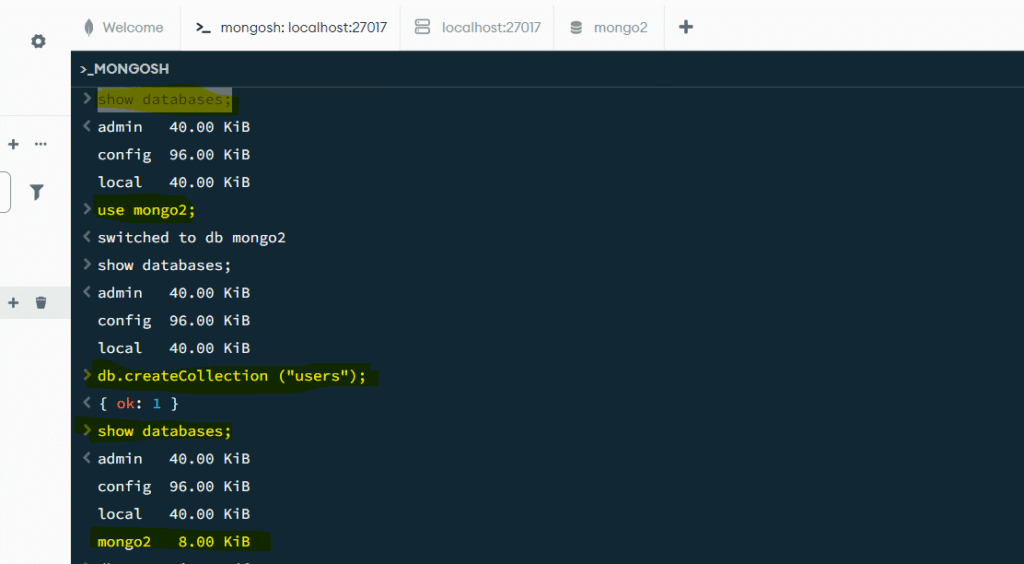Expand the first show databases output chevron
1024x564 pixels.
pos(87,126)
